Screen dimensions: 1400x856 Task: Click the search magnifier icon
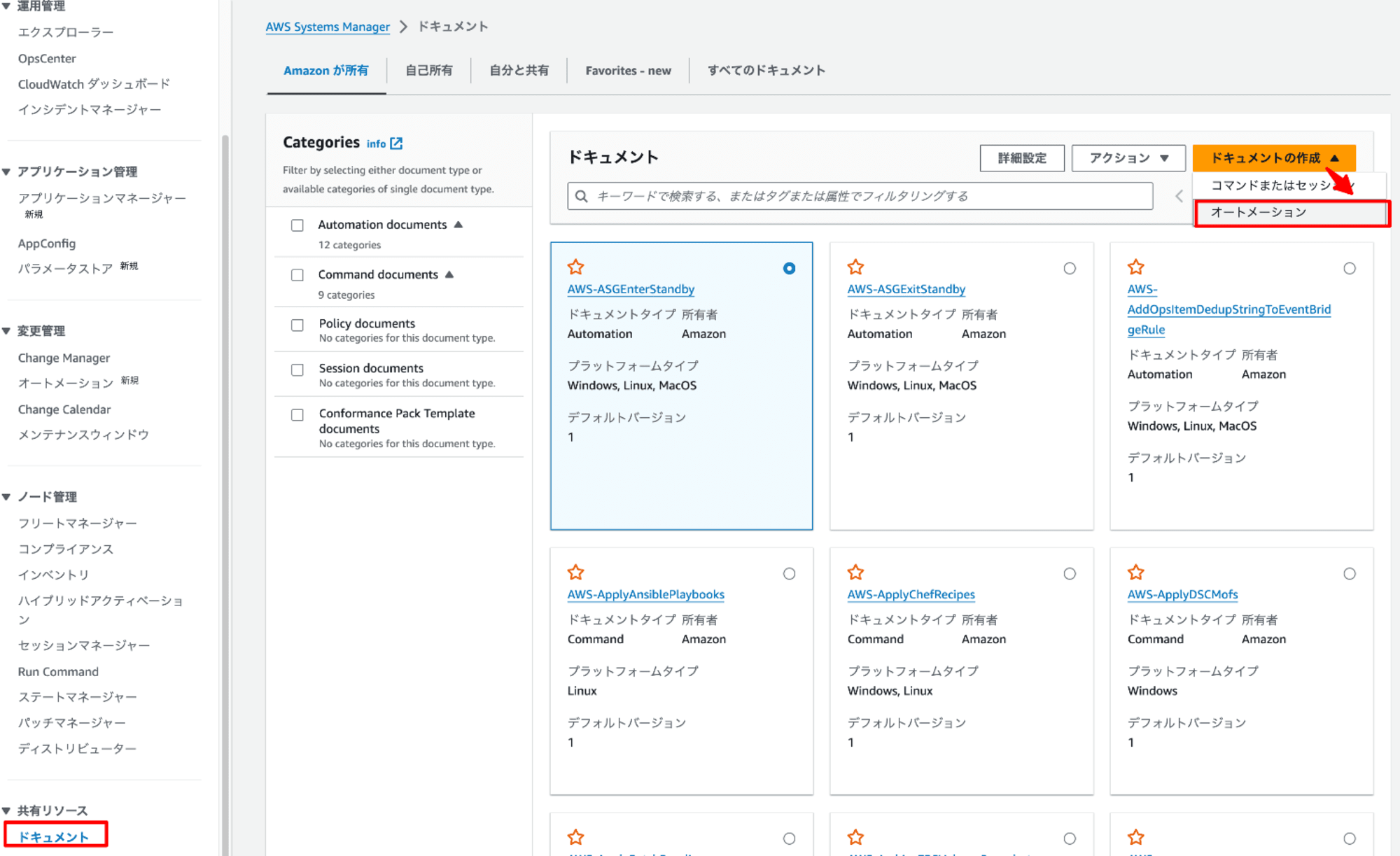tap(581, 196)
